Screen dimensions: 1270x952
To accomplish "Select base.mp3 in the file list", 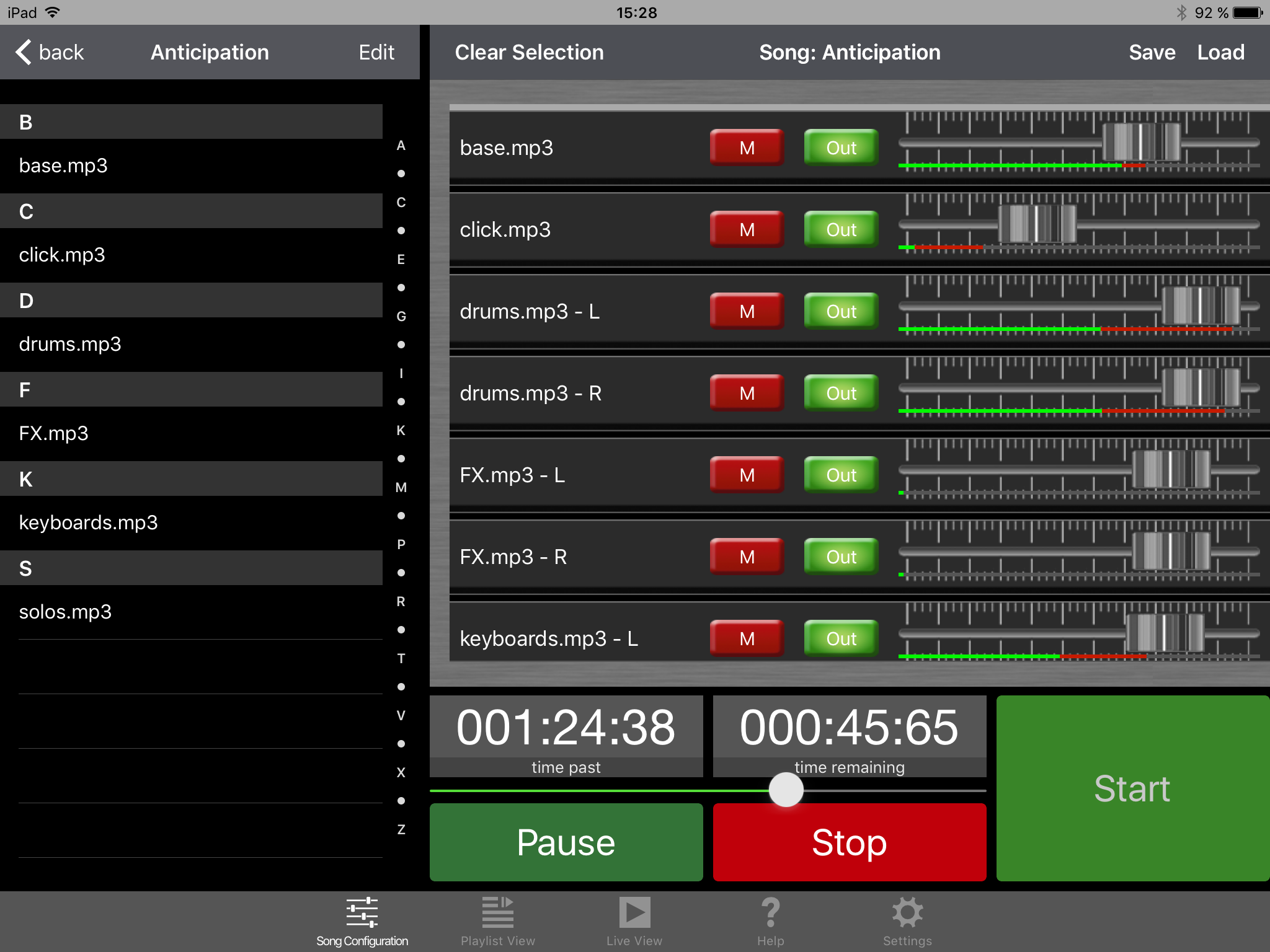I will pos(191,165).
